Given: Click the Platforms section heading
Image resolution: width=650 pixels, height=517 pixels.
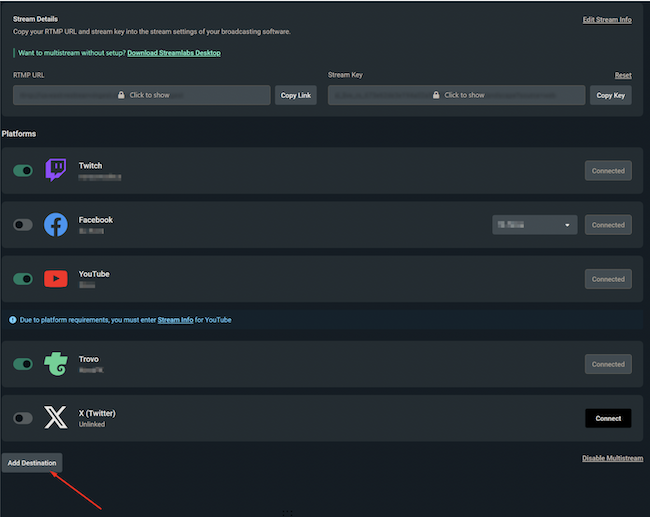Looking at the screenshot, I should (19, 133).
